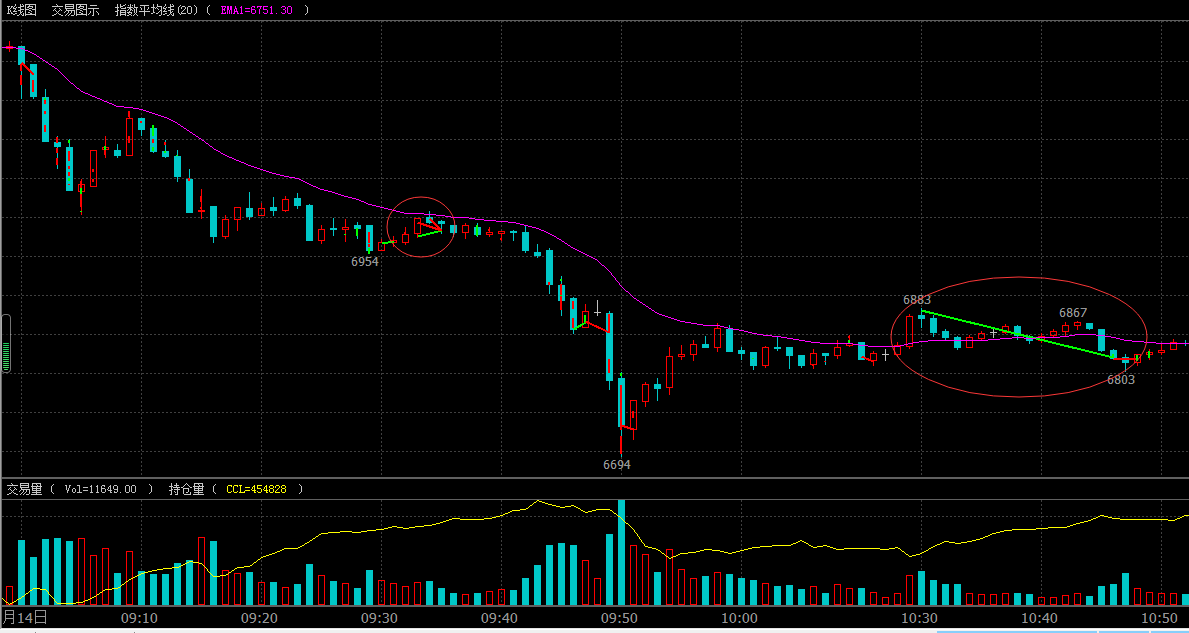The height and width of the screenshot is (633, 1189).
Task: Click the 09:40 time axis label
Action: pos(499,617)
